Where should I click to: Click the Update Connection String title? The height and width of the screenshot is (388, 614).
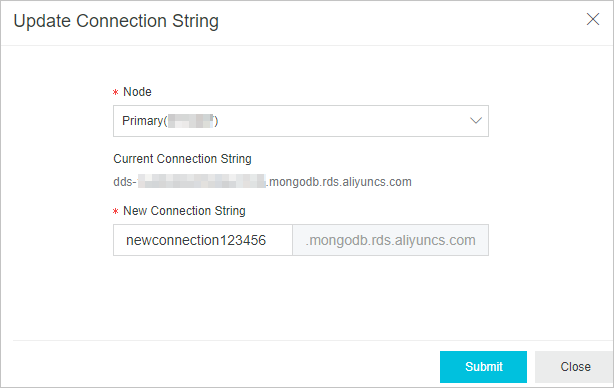pyautogui.click(x=116, y=21)
